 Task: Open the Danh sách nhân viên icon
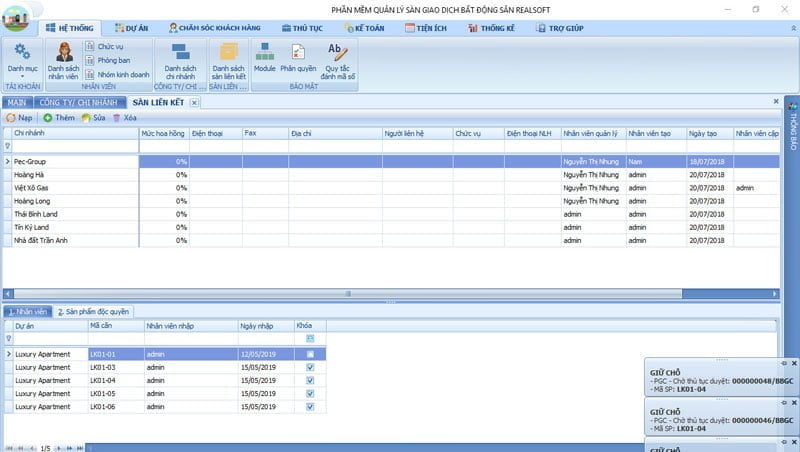[63, 59]
